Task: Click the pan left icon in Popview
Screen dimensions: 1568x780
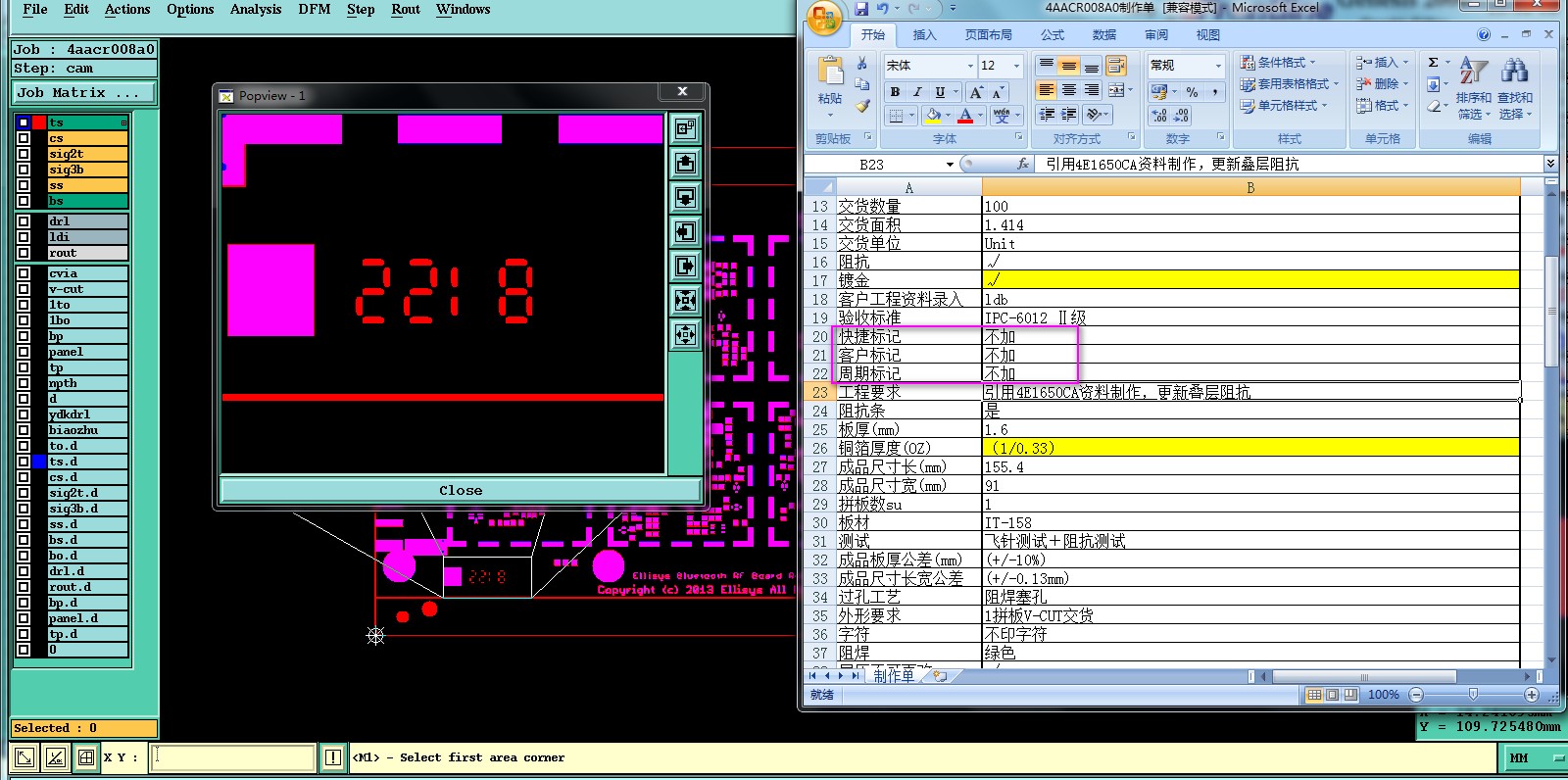Action: click(x=685, y=232)
